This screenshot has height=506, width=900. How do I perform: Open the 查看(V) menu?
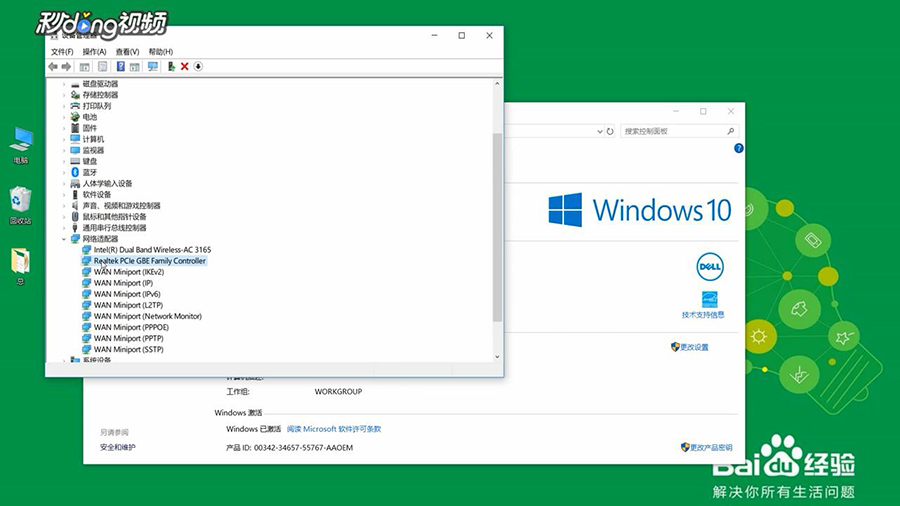127,52
